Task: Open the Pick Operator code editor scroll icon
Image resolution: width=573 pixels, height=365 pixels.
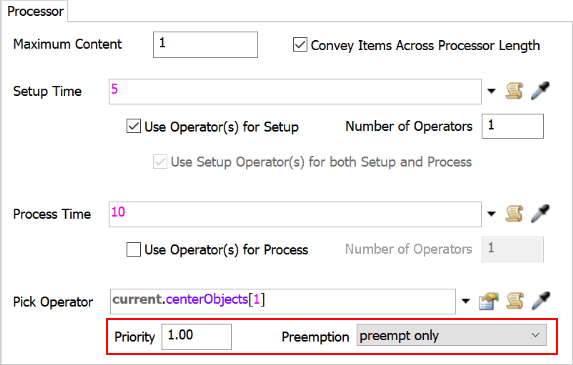Action: [515, 301]
